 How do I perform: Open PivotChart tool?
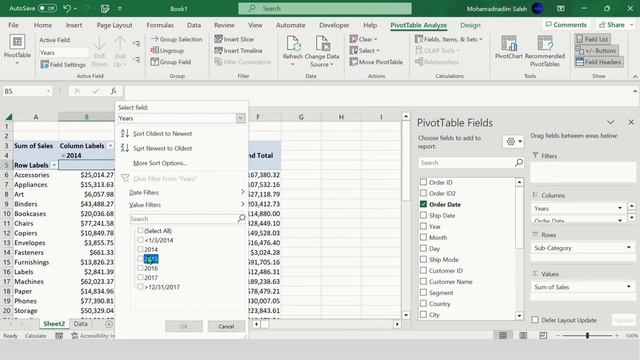(x=509, y=48)
